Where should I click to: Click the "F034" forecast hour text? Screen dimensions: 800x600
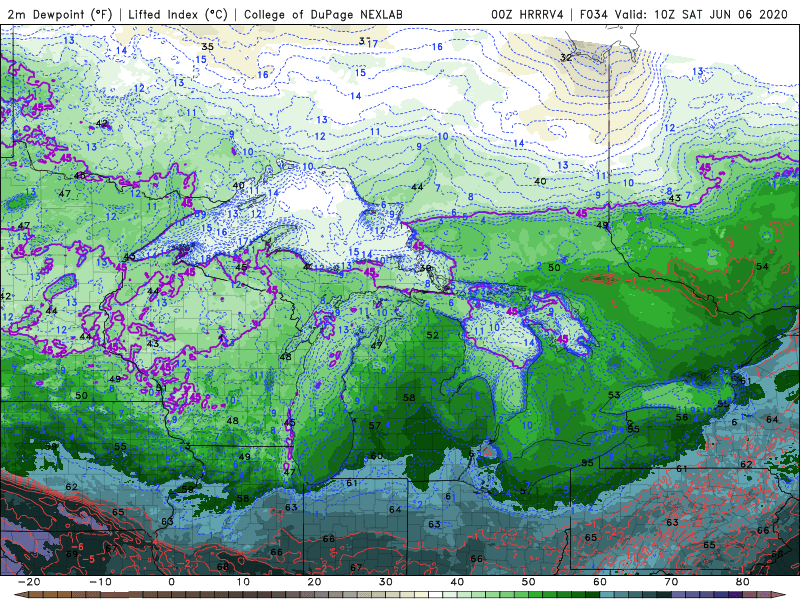(x=594, y=14)
